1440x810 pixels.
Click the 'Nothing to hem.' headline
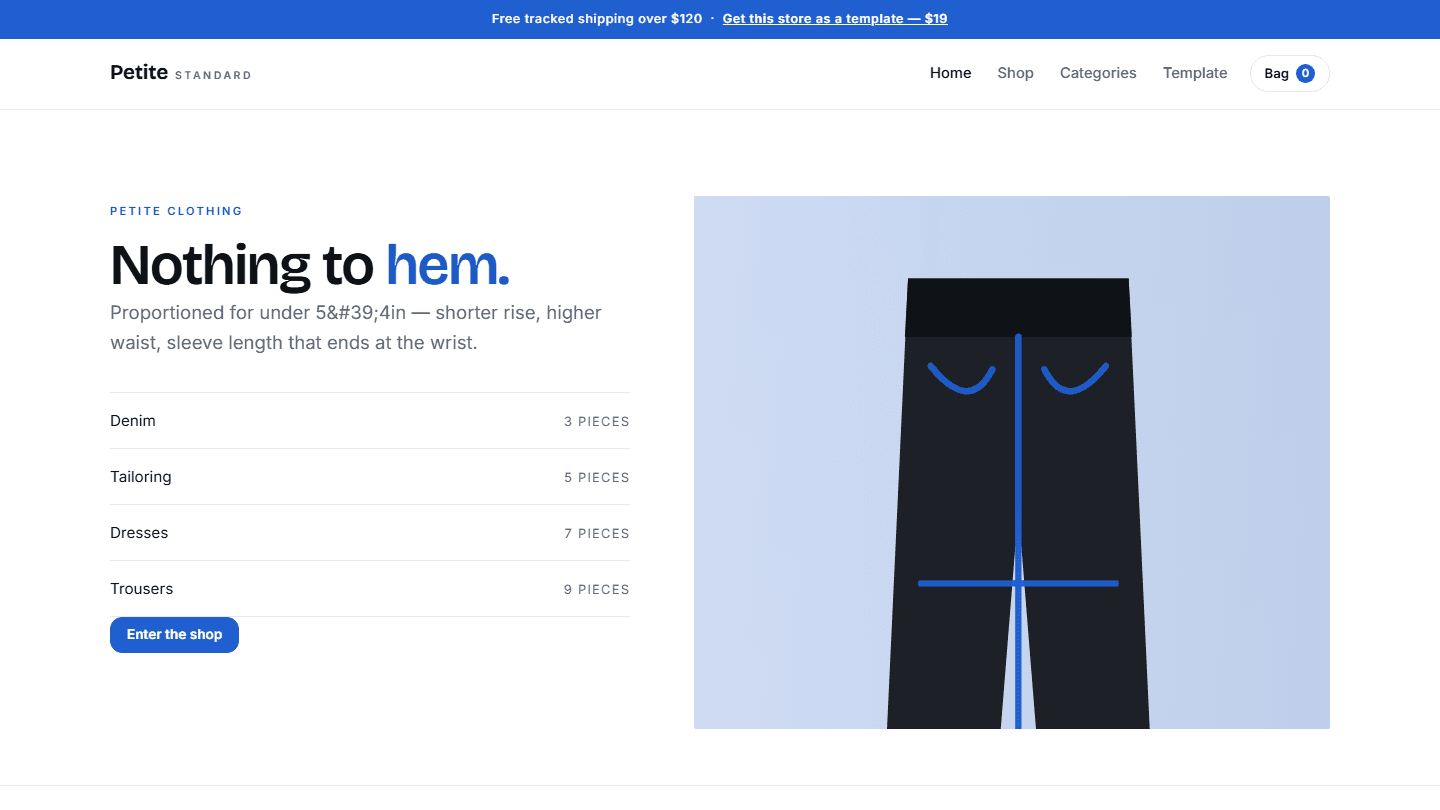[x=310, y=265]
